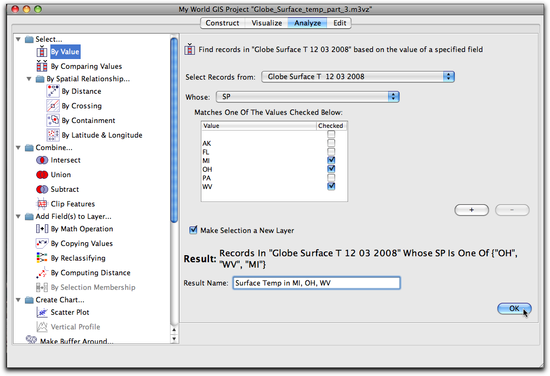Select the By Reclassifying tool icon

click(x=42, y=258)
